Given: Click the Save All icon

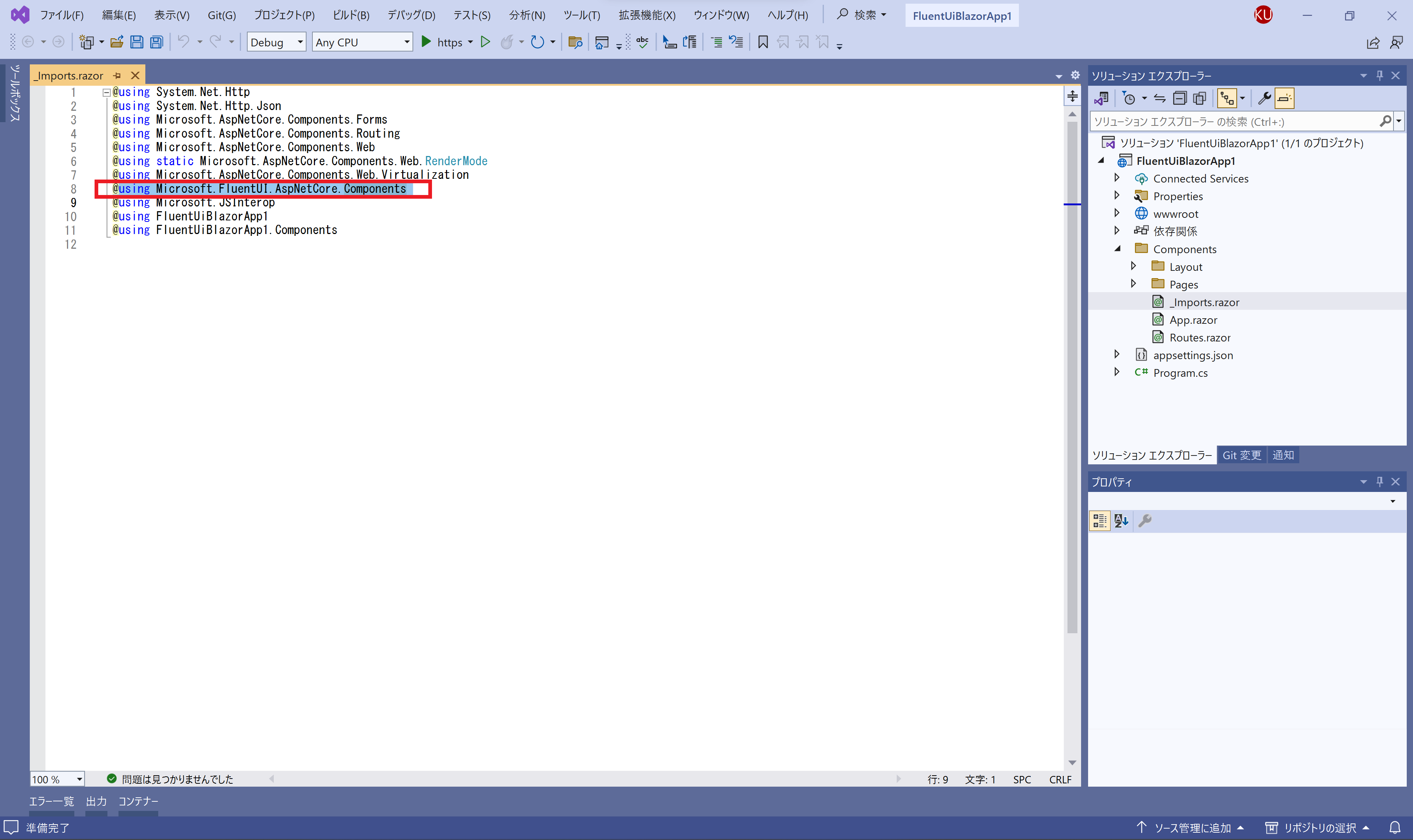Looking at the screenshot, I should pyautogui.click(x=157, y=42).
